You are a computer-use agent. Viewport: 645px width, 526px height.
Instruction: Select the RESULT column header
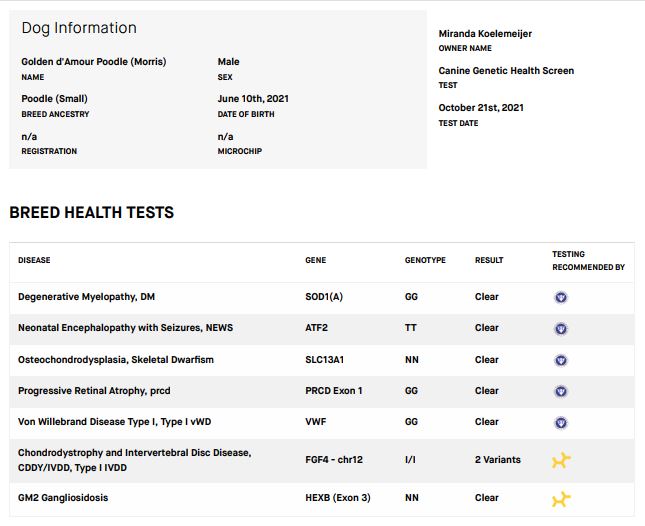coord(488,261)
